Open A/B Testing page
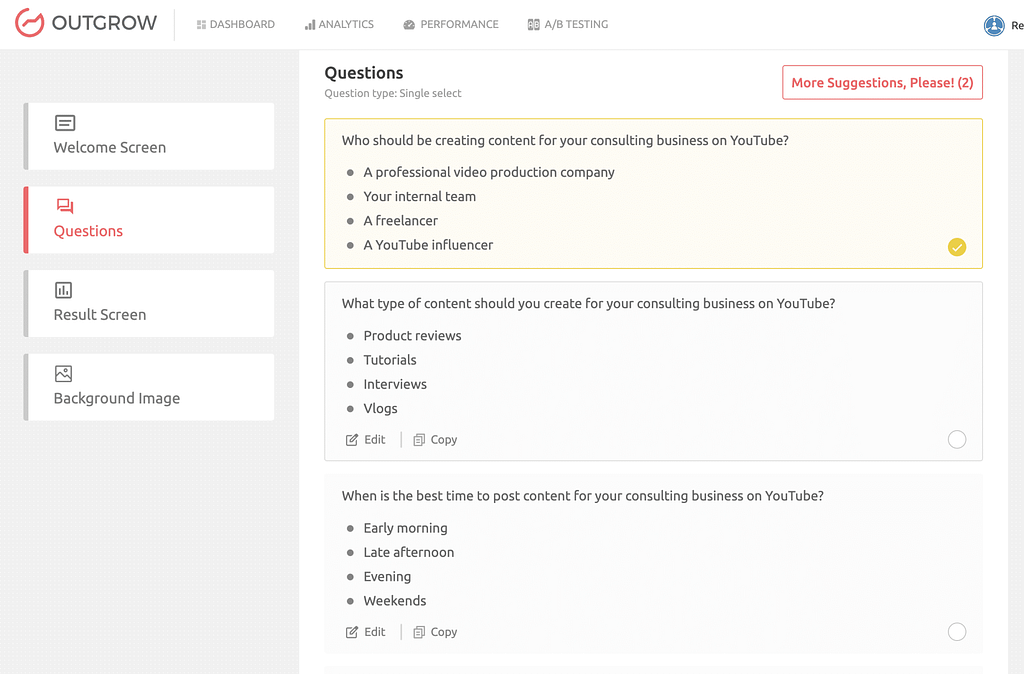The image size is (1024, 674). click(x=567, y=24)
